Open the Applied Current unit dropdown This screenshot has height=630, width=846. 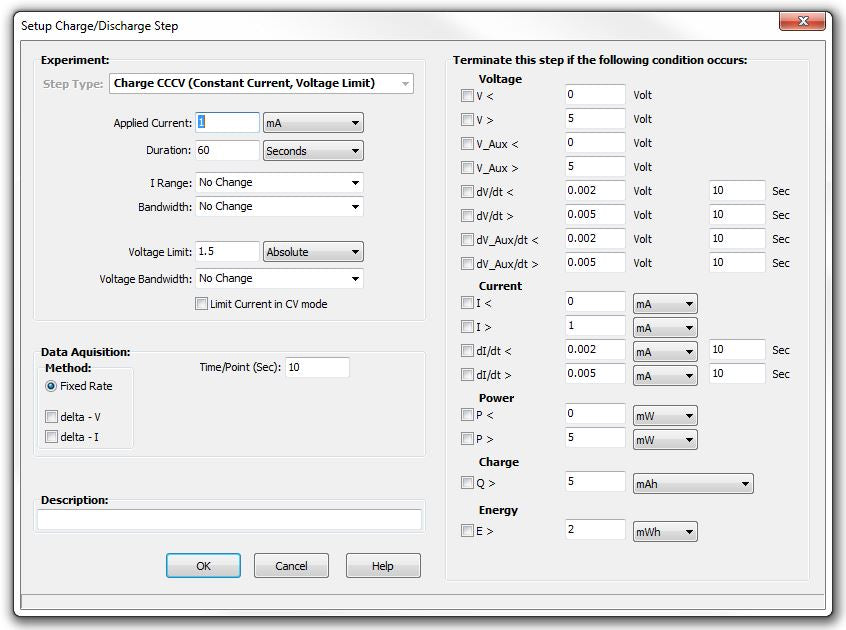[312, 123]
